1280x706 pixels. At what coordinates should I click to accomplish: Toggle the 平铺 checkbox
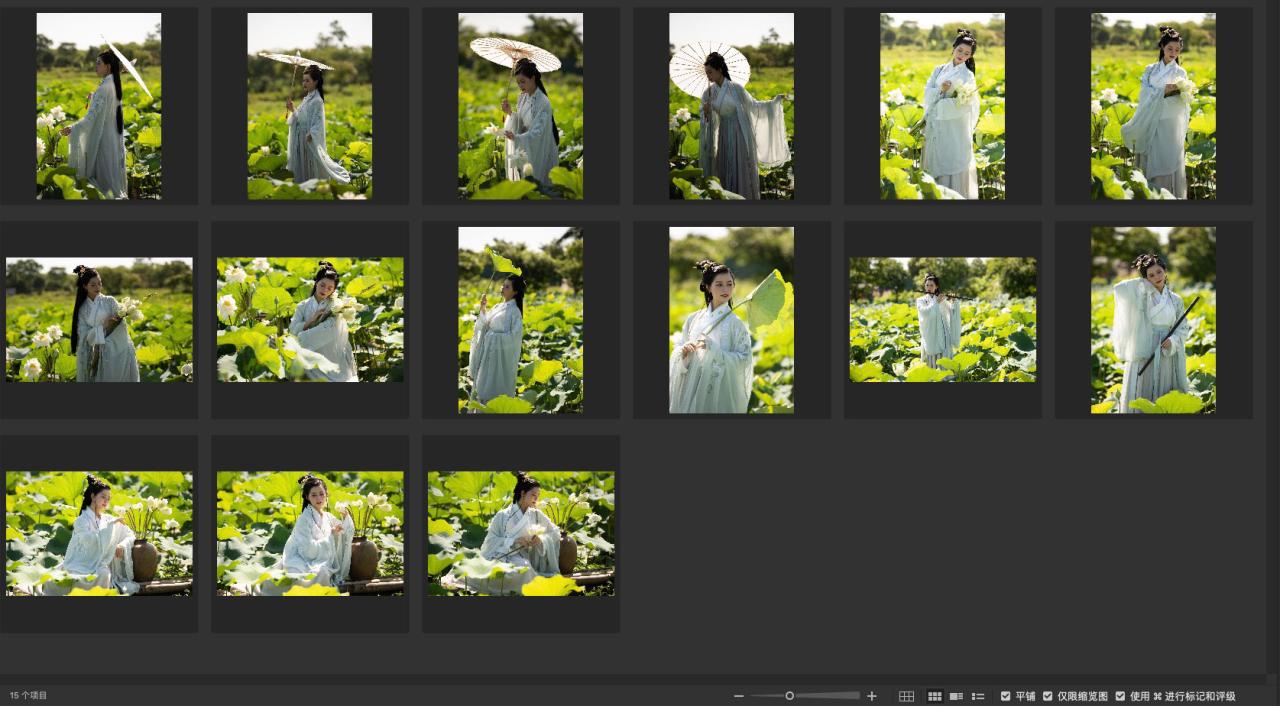pos(1006,696)
